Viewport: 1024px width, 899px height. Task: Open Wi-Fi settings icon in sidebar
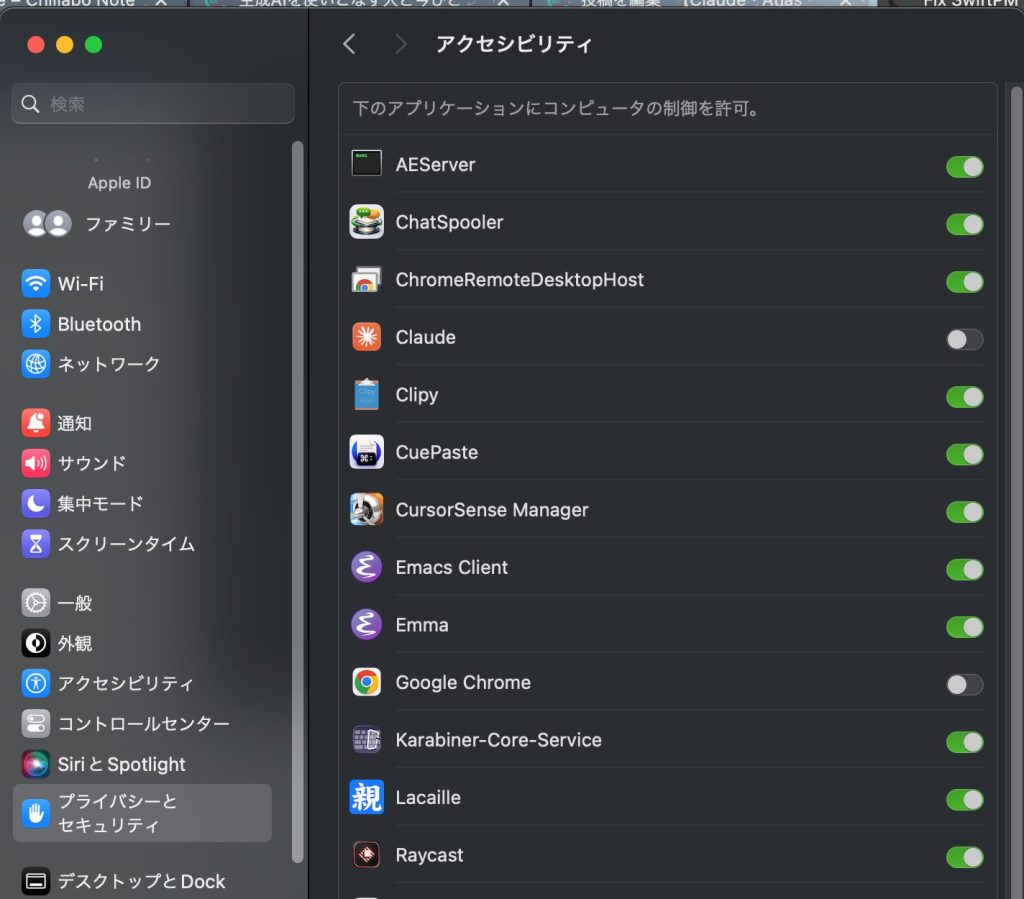(36, 283)
